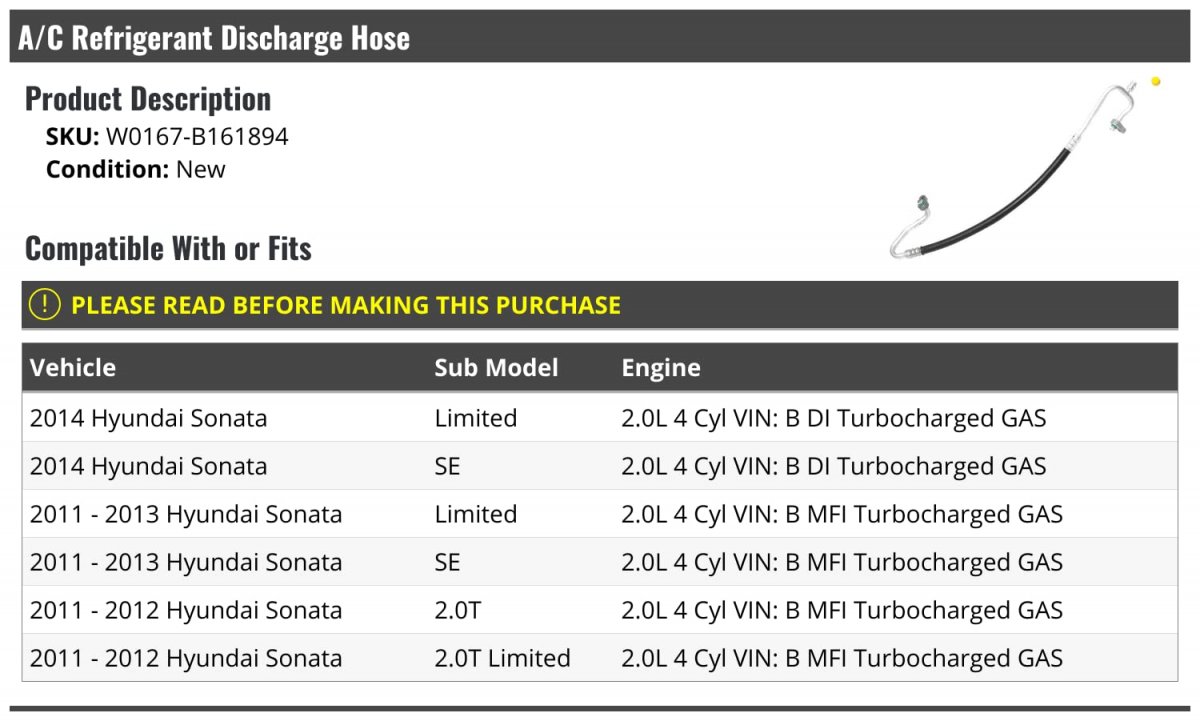Click the SKU number W0167-B161894
The image size is (1200, 721).
197,137
